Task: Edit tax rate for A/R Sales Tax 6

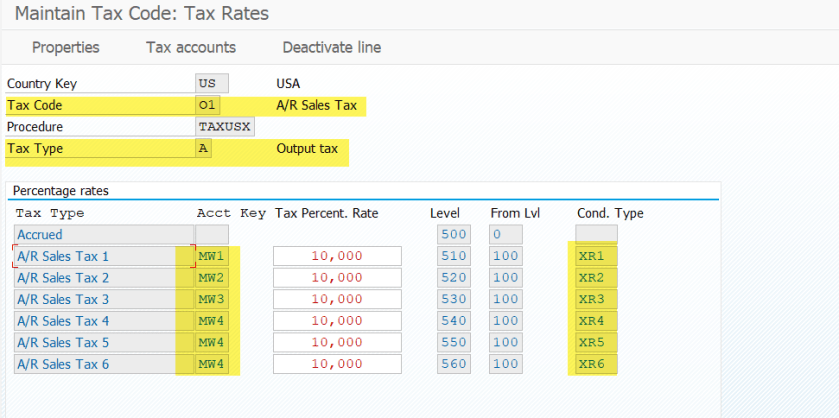Action: [337, 363]
